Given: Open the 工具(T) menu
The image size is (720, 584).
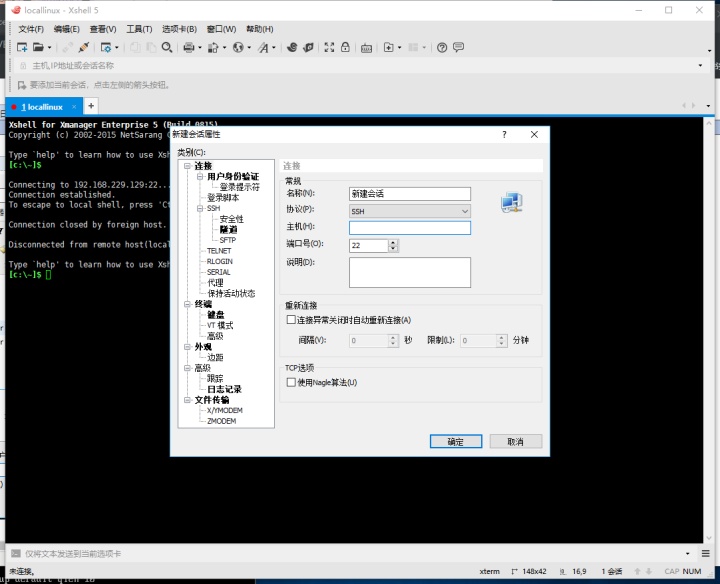Looking at the screenshot, I should coord(139,29).
